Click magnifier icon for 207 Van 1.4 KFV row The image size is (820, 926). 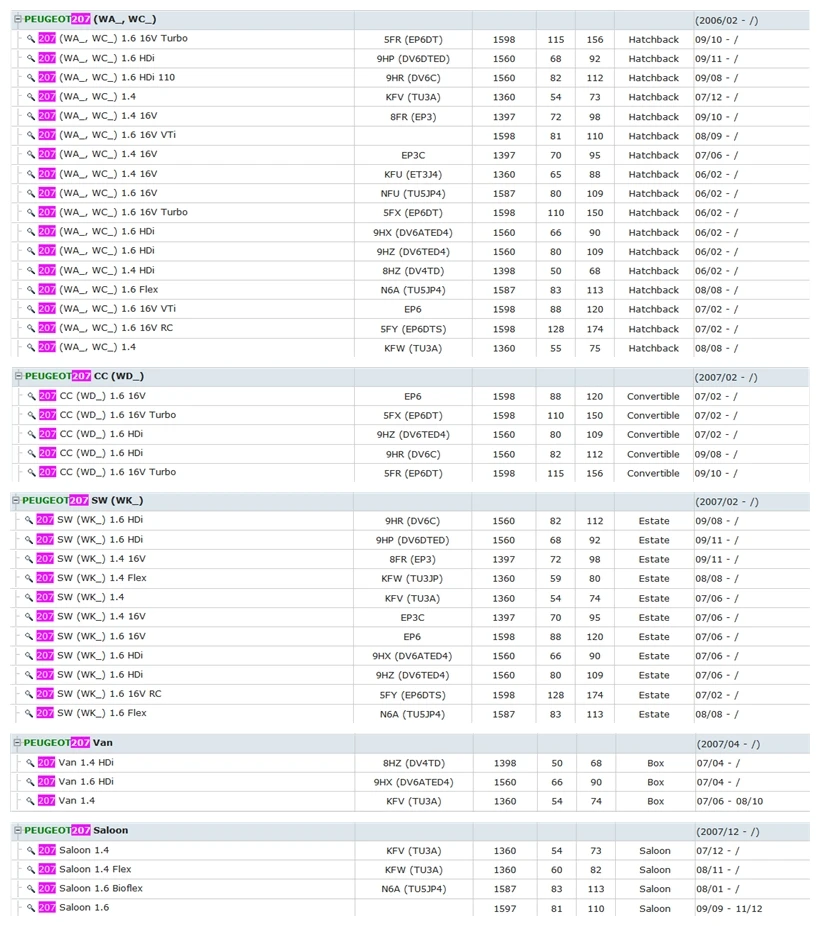(x=30, y=801)
